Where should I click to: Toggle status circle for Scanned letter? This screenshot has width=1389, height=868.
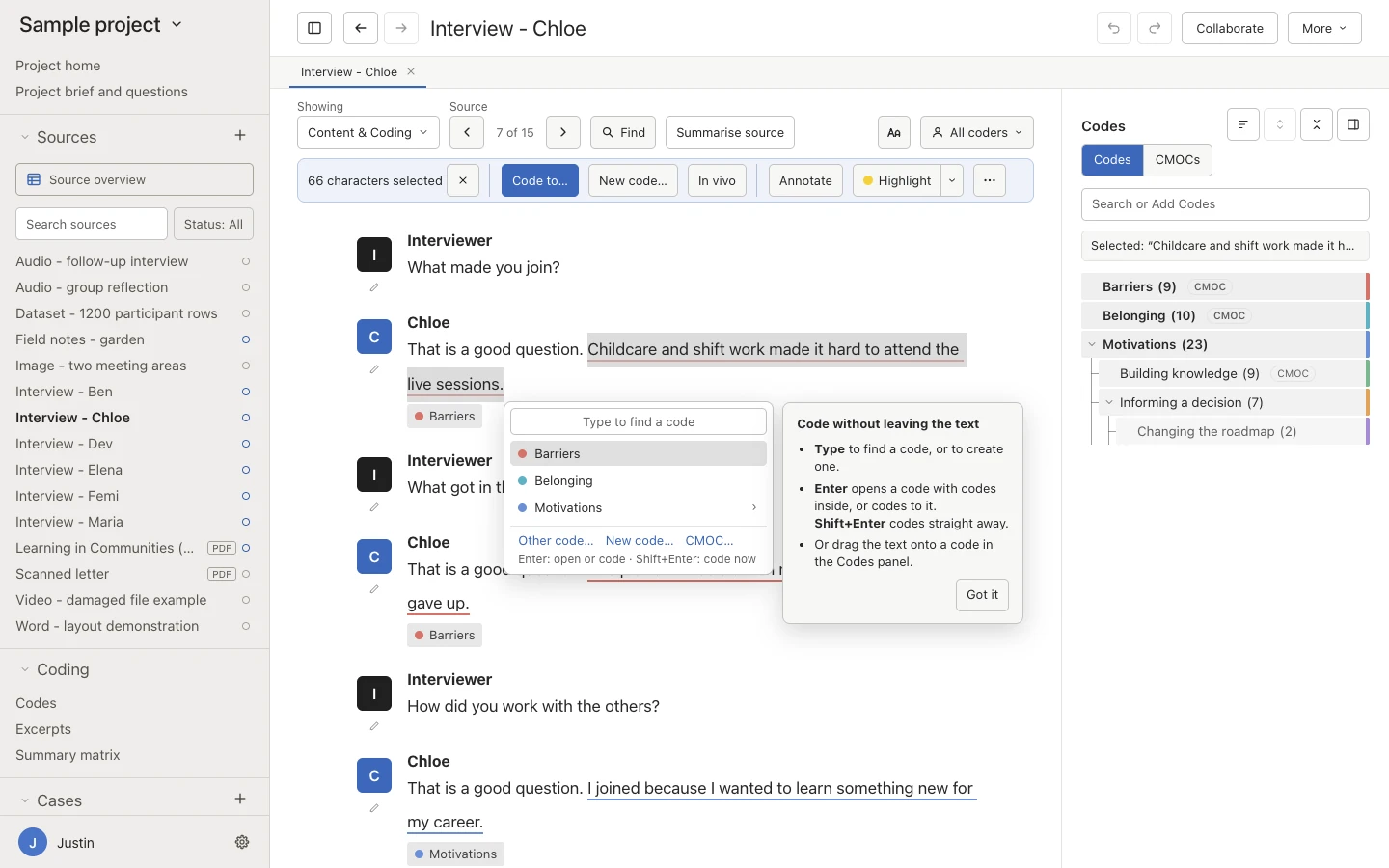tap(246, 574)
